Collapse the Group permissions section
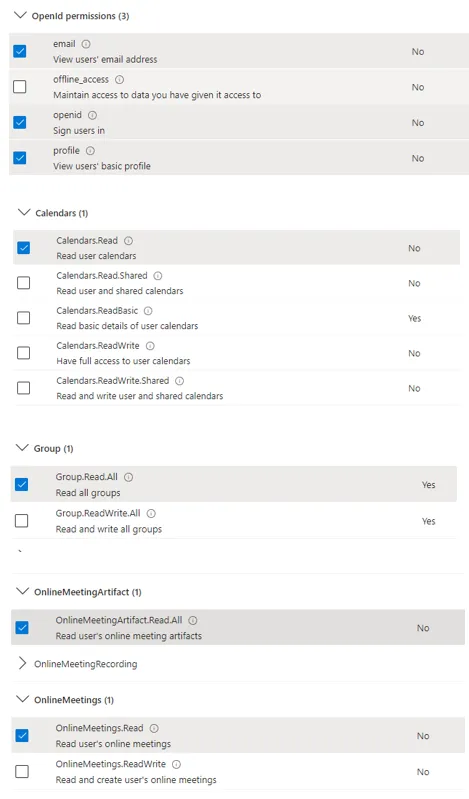 click(22, 447)
